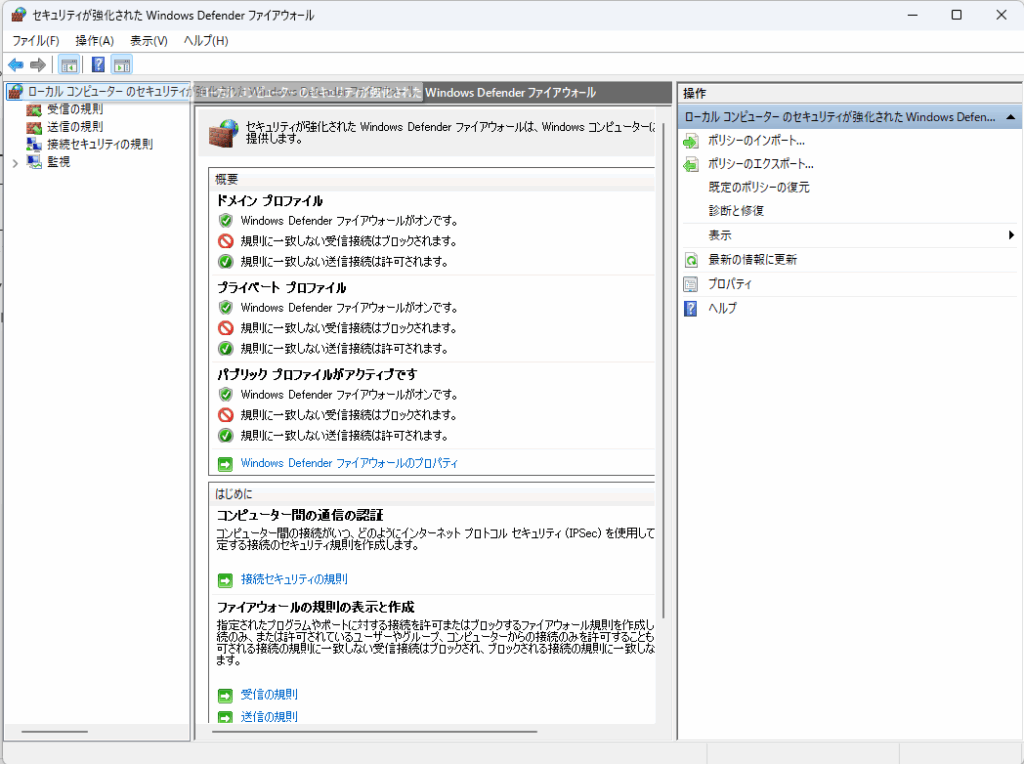The width and height of the screenshot is (1024, 764).
Task: Select the 送信の規則 icon in the tree
Action: [34, 127]
